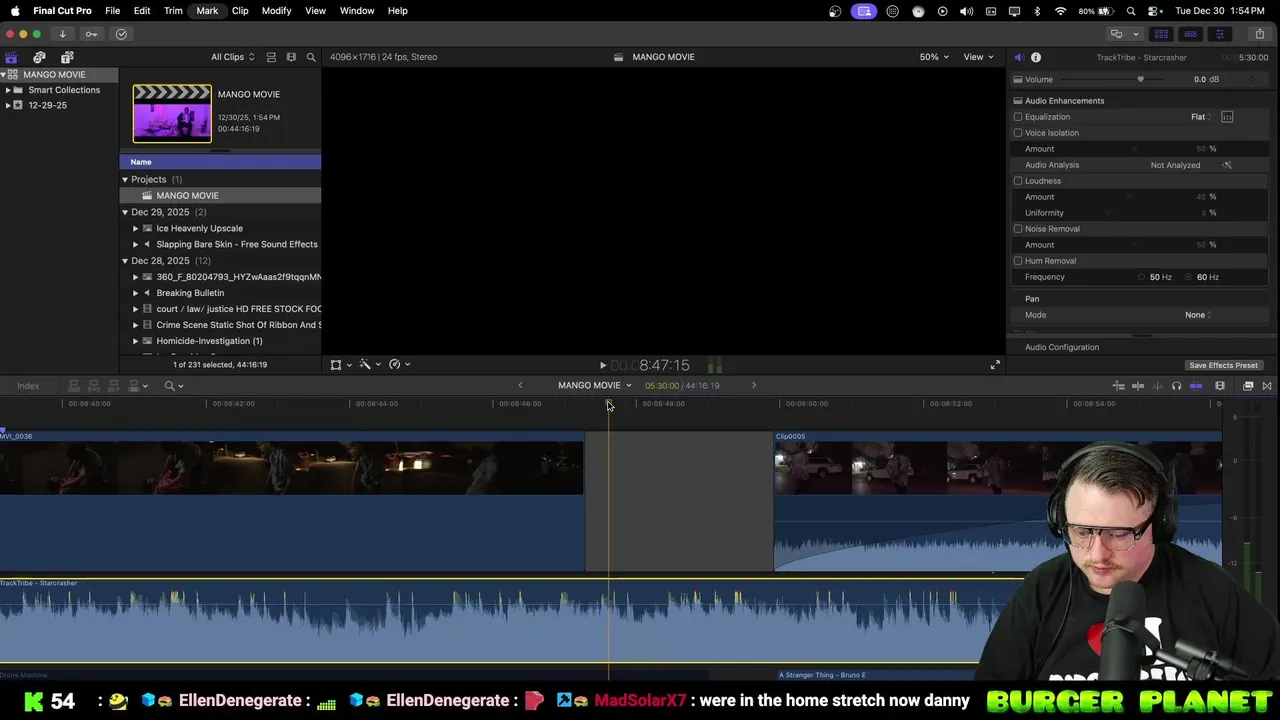Open the retiming speedometer dropdown in viewer
Screen dimensions: 1280x720
[398, 365]
